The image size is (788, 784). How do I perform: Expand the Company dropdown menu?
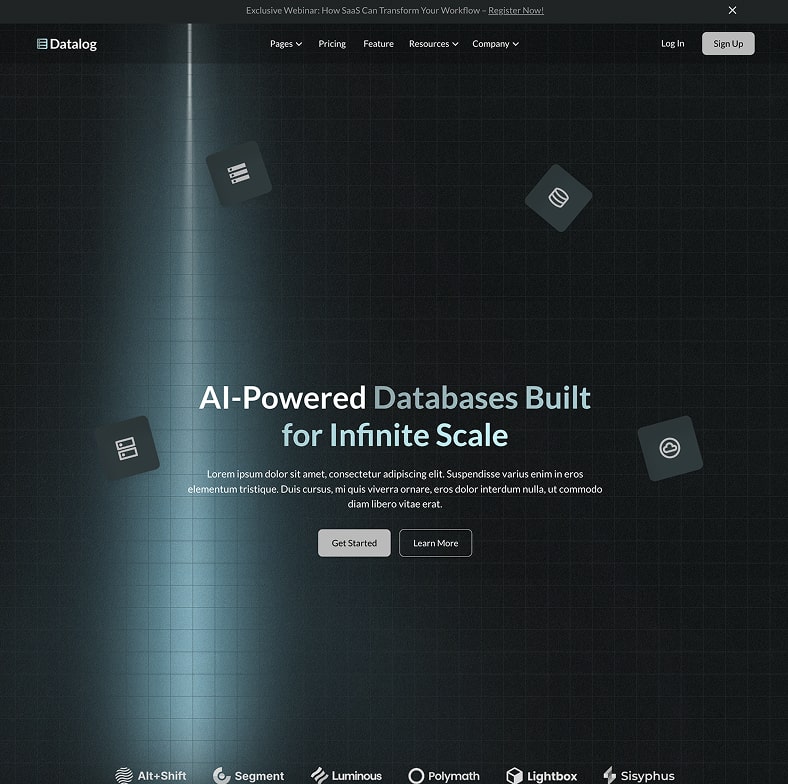[x=496, y=44]
